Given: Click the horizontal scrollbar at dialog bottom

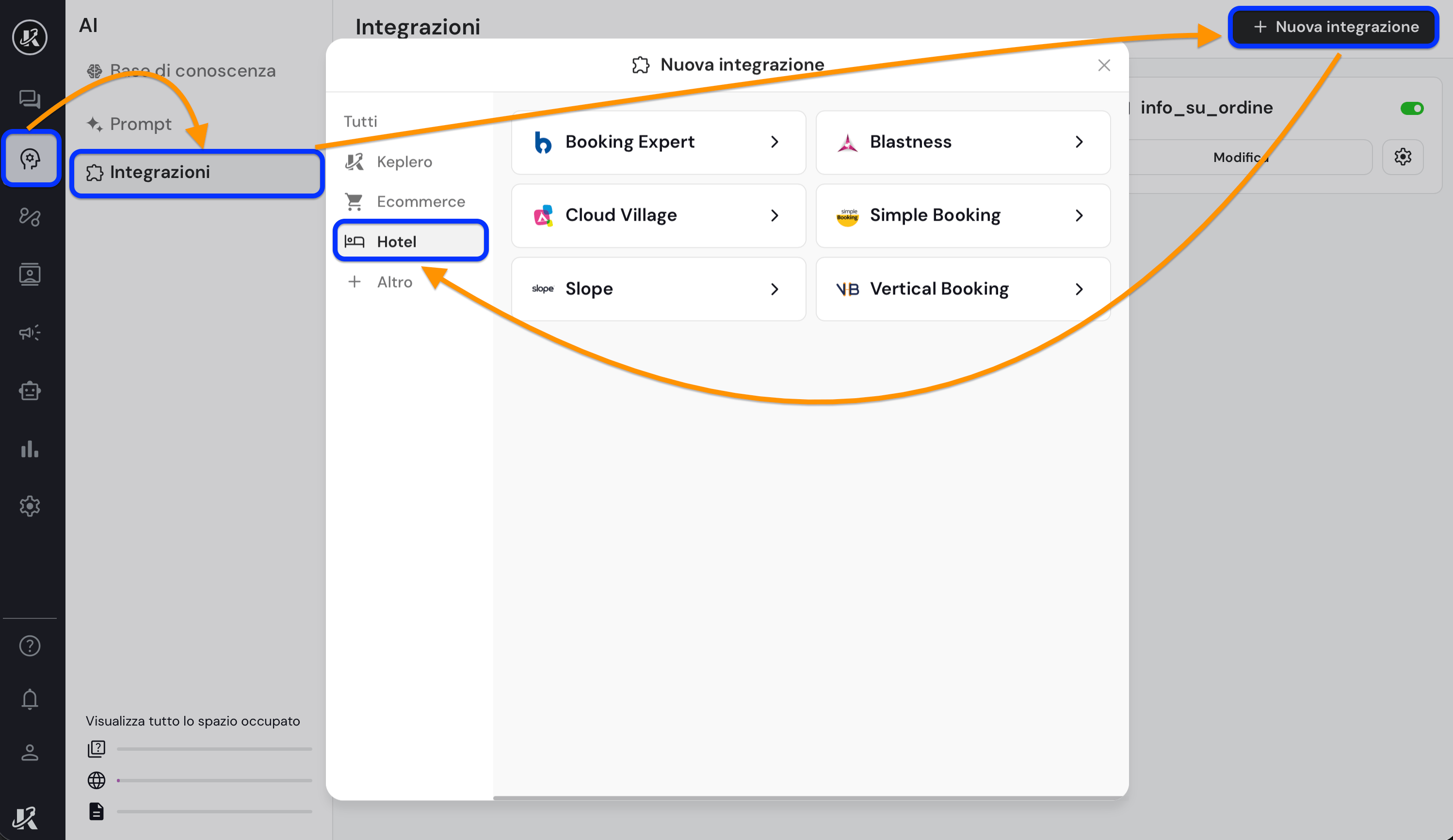Looking at the screenshot, I should coord(807,798).
